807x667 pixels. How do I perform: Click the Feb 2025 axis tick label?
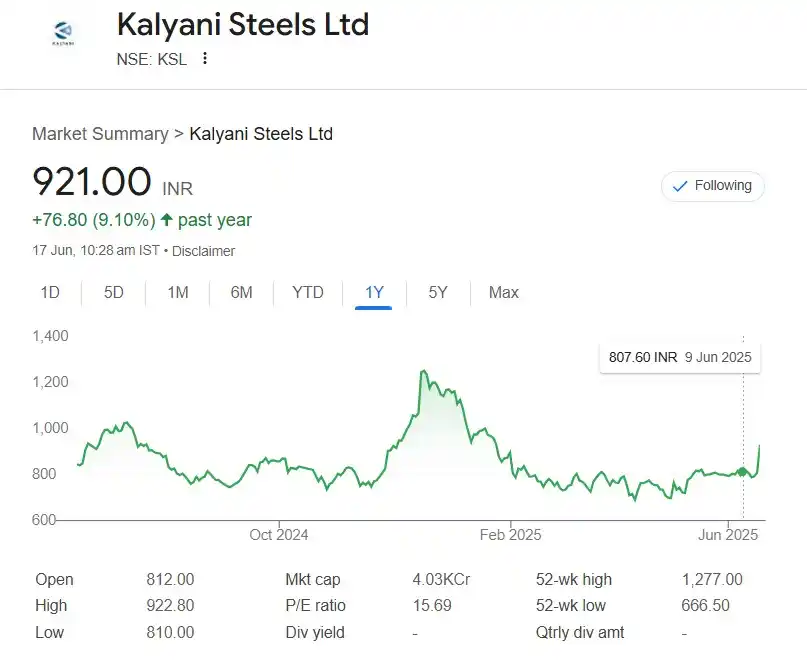click(510, 535)
